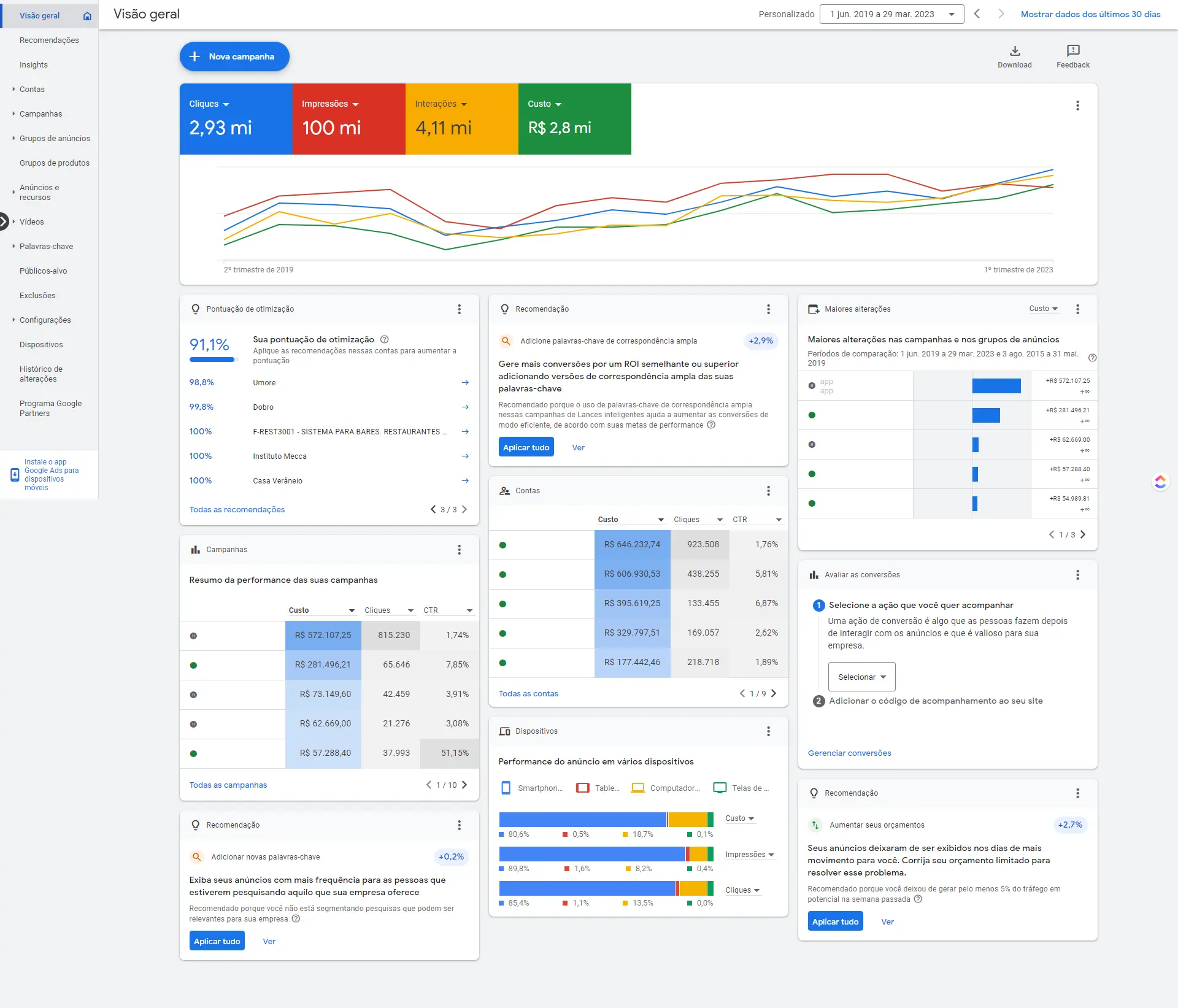This screenshot has height=1008, width=1178.
Task: Click the Download icon
Action: point(1014,51)
